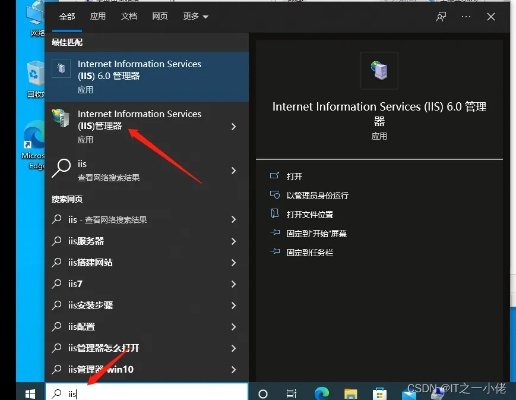Open File Explorer from taskbar
Image resolution: width=516 pixels, height=400 pixels.
350,394
